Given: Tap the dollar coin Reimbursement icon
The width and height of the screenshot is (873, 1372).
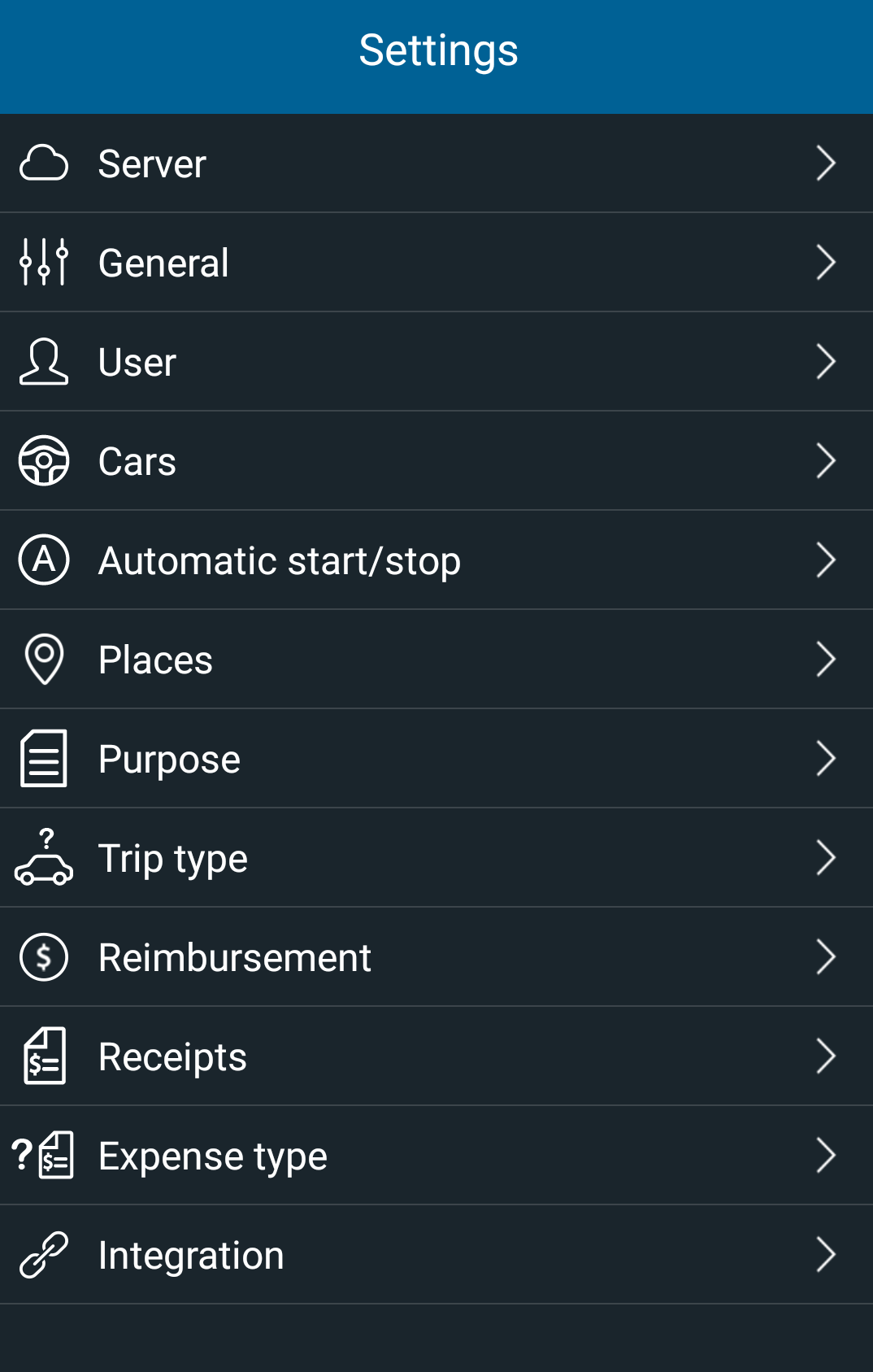Looking at the screenshot, I should [x=44, y=956].
